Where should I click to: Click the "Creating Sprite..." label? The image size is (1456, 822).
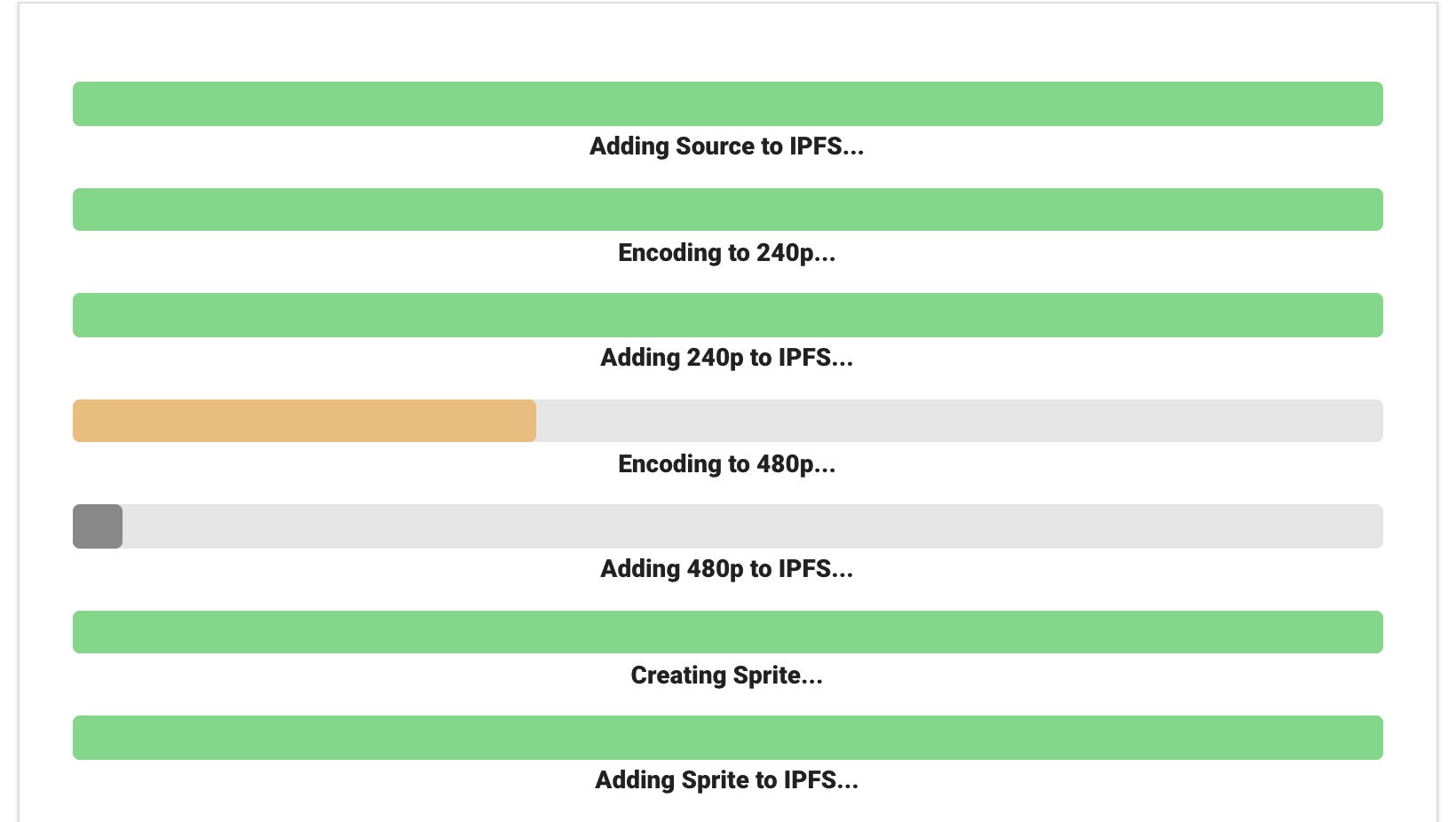pos(726,676)
